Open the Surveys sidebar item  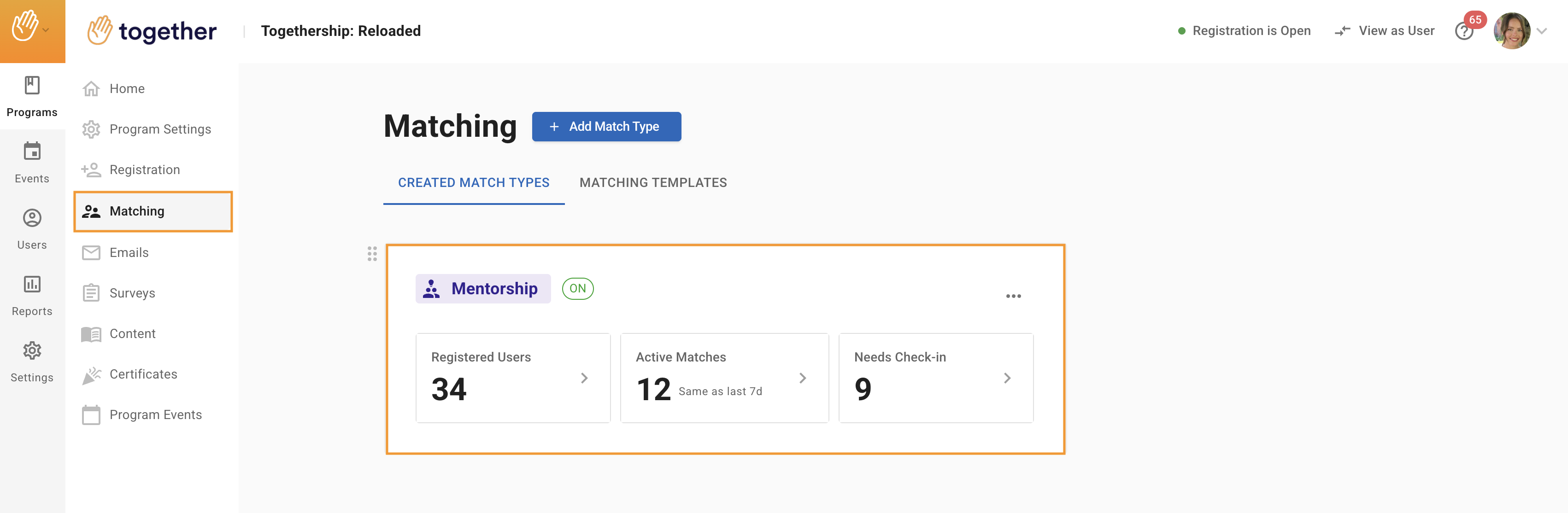coord(132,293)
